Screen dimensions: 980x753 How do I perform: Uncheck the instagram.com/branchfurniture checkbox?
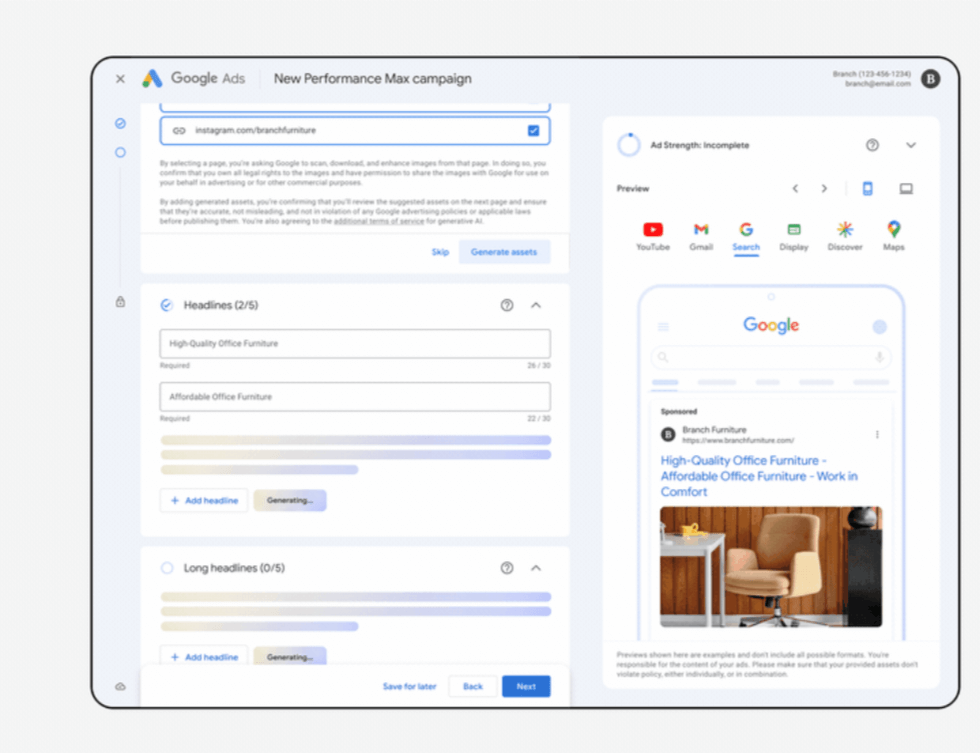(533, 131)
